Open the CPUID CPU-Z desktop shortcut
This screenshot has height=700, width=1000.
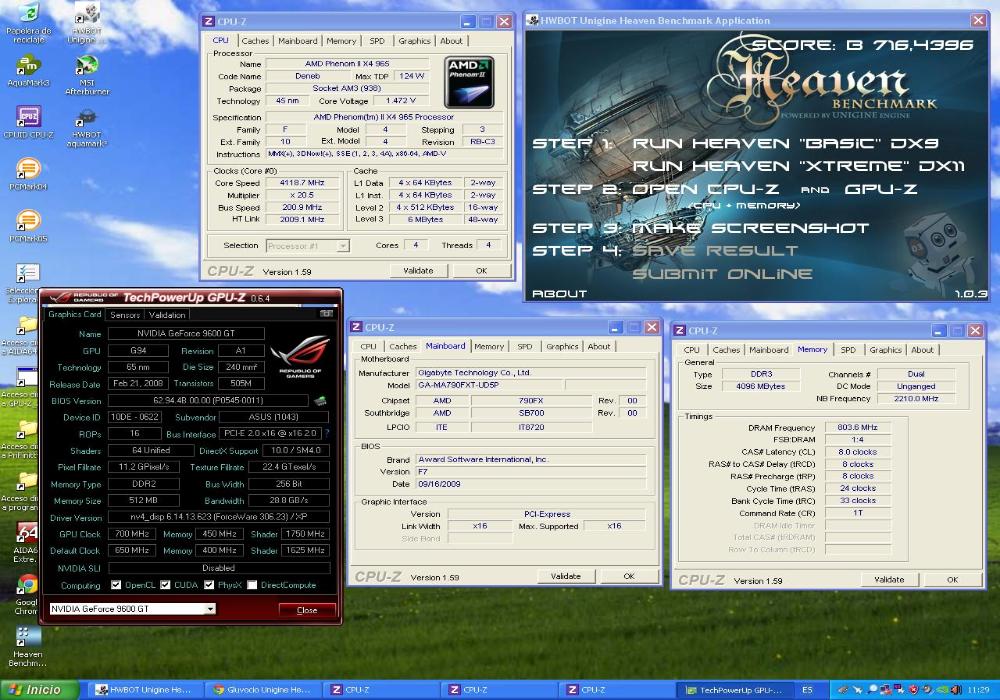click(x=28, y=122)
